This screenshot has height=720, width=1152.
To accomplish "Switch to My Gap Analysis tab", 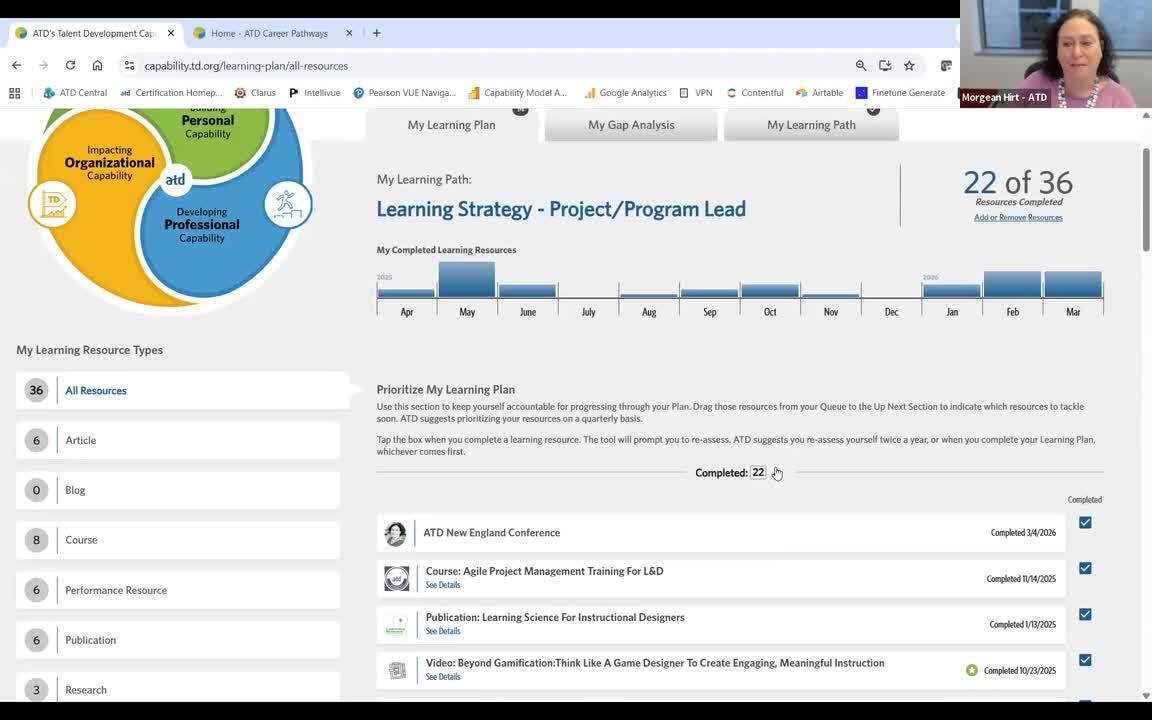I will click(x=631, y=125).
